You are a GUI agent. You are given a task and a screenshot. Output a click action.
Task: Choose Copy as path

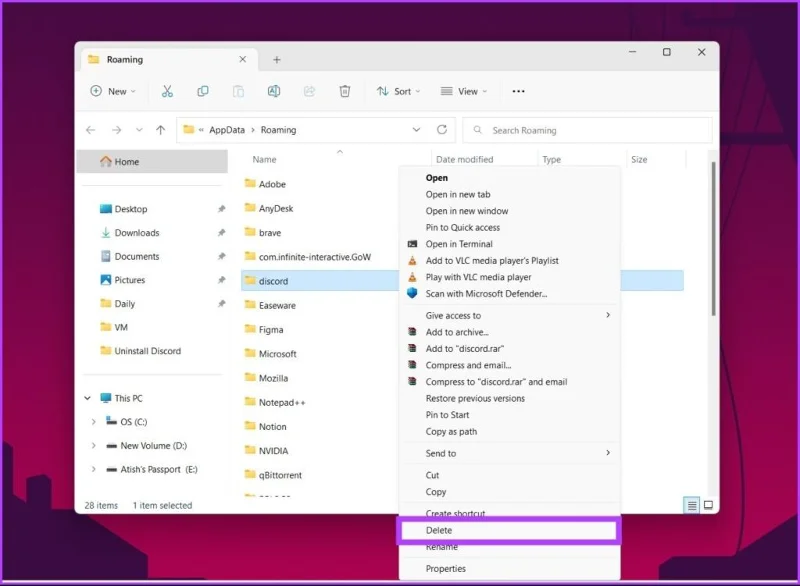pos(509,431)
